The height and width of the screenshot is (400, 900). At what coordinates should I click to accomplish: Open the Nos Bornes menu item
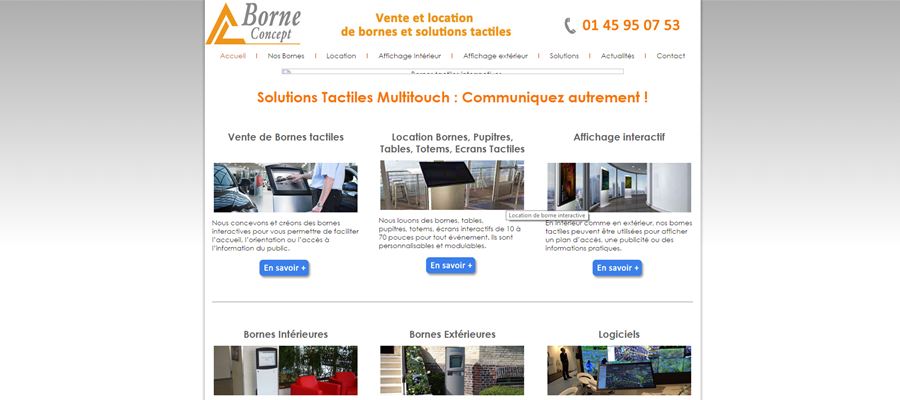286,56
